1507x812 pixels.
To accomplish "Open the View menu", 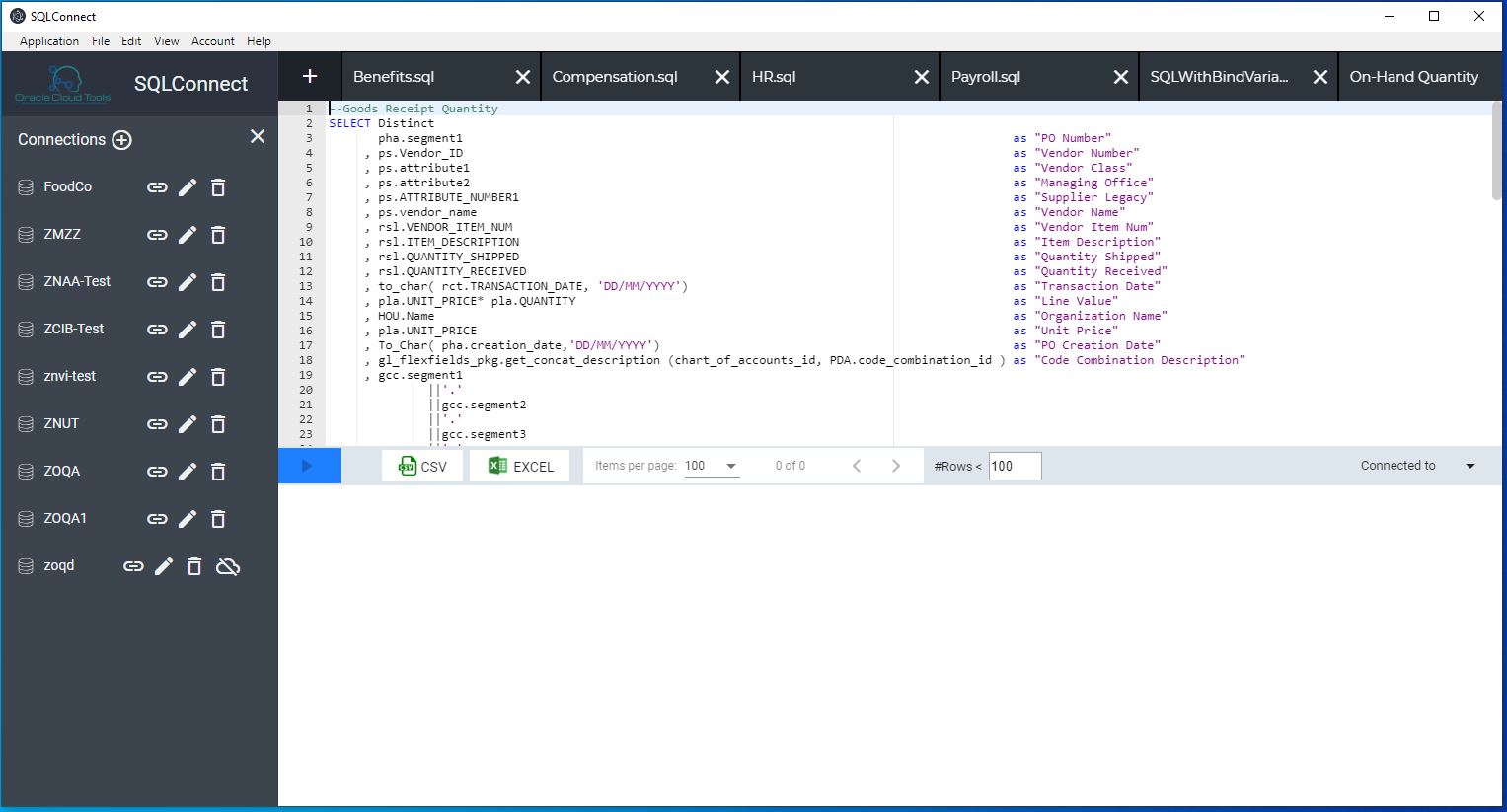I will [166, 41].
